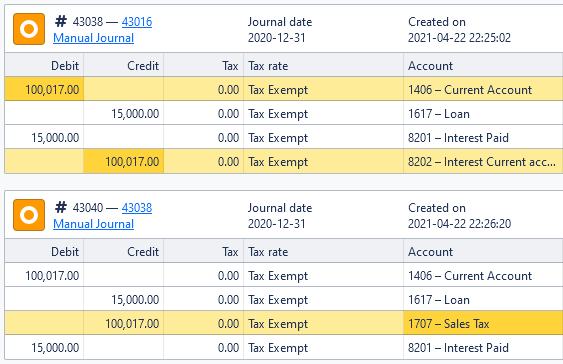
Task: Click 1406 – Current Account in journal 43038
Action: tap(470, 90)
